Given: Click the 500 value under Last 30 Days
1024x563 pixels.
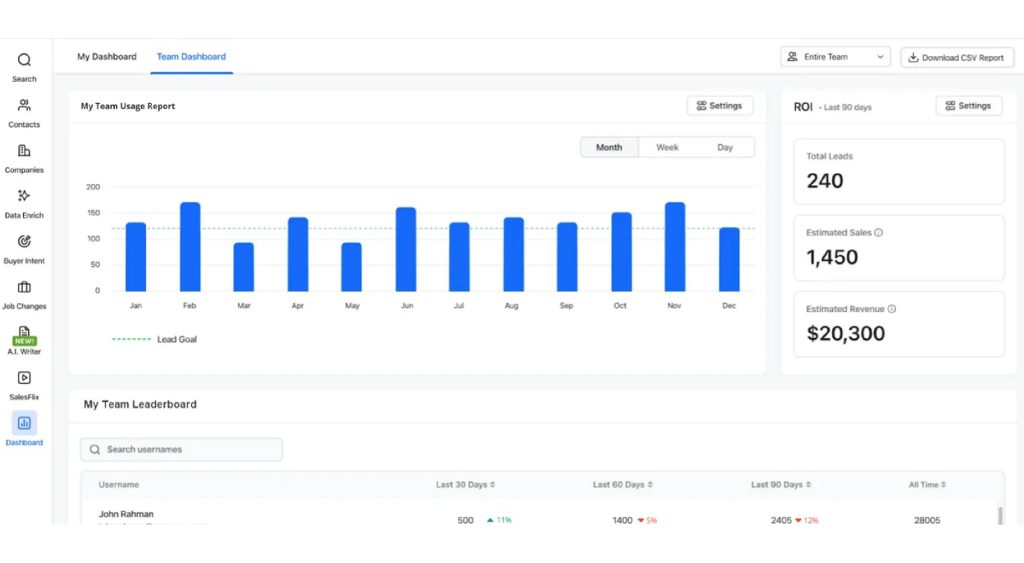Looking at the screenshot, I should pyautogui.click(x=466, y=521).
